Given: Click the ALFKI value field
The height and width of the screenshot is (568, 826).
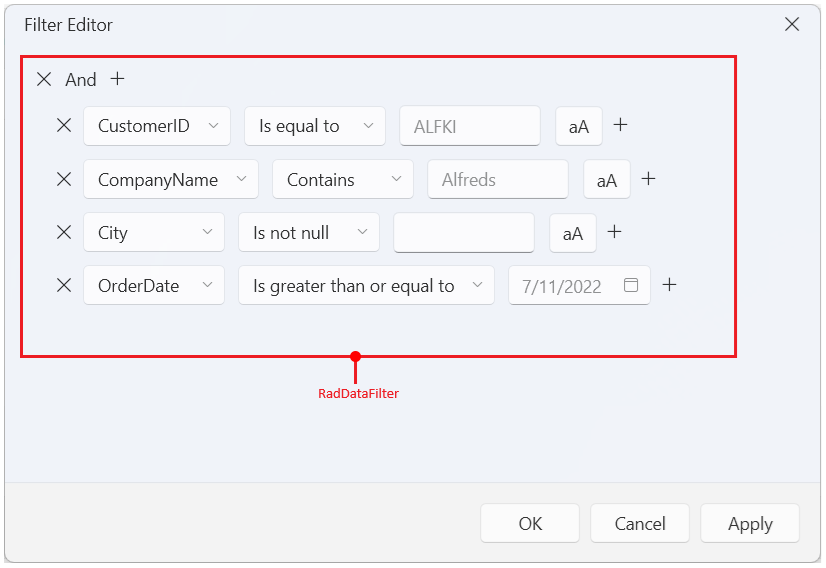Looking at the screenshot, I should click(x=470, y=126).
